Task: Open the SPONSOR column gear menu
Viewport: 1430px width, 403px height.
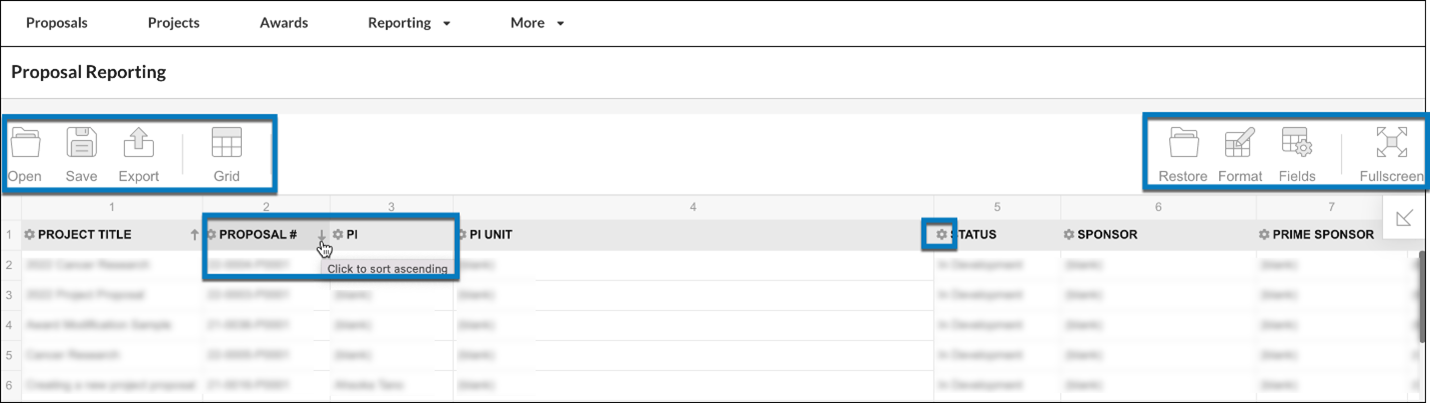Action: (1069, 235)
